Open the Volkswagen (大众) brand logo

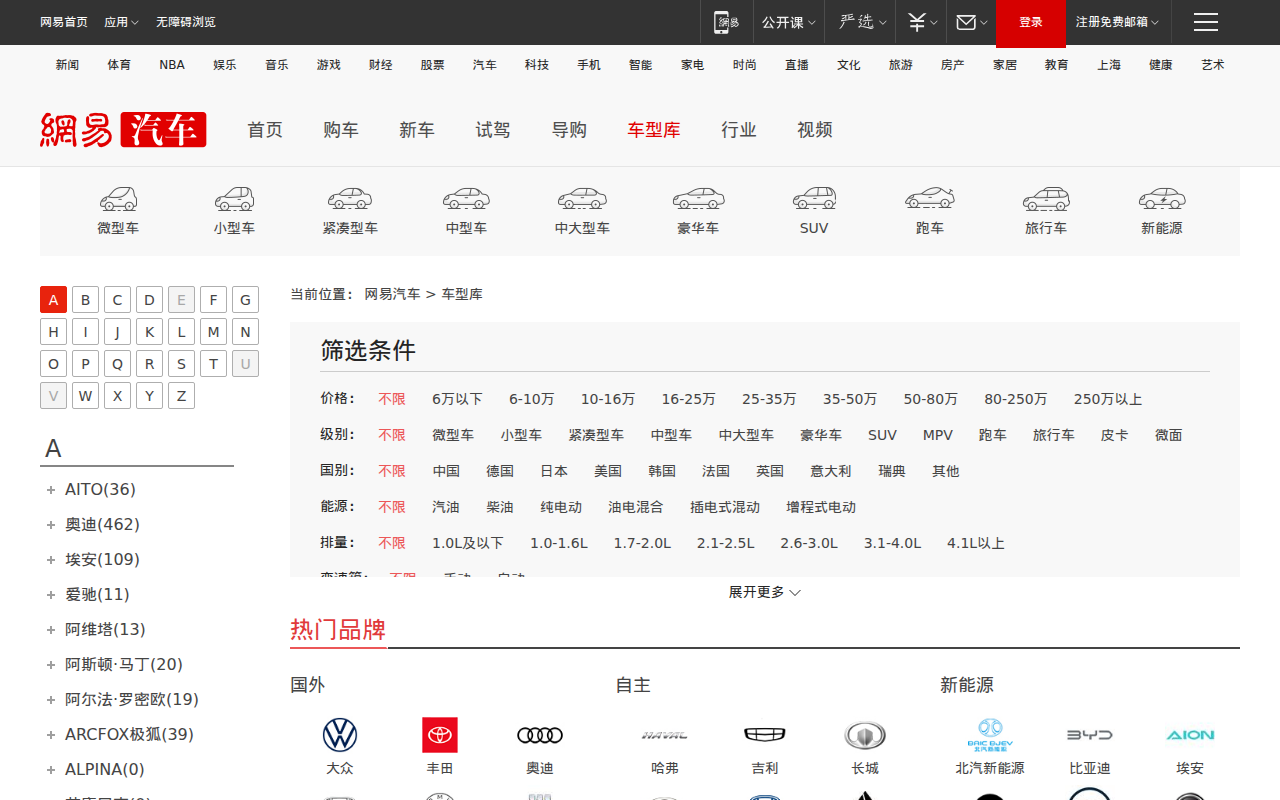pos(340,735)
